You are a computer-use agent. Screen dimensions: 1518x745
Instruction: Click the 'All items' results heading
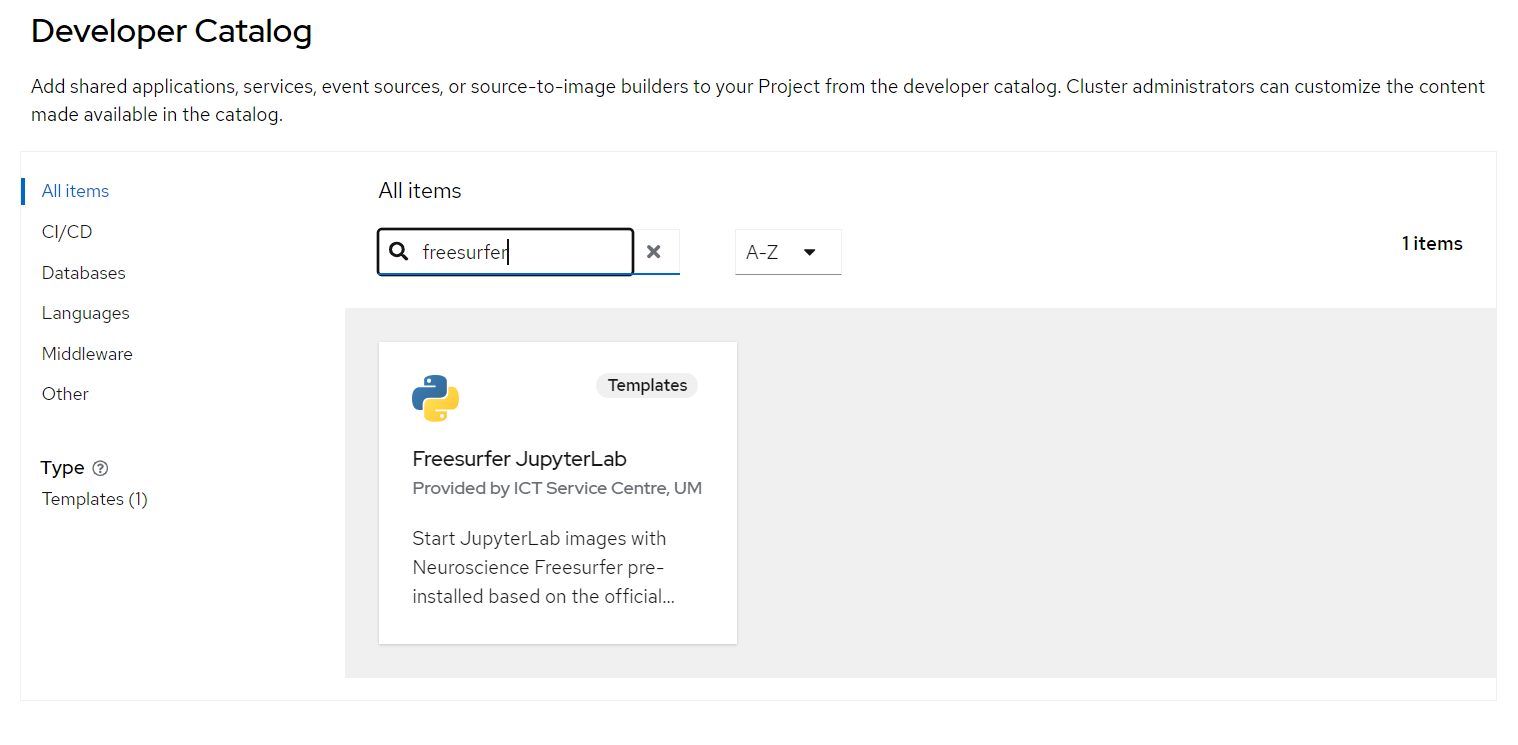point(420,191)
